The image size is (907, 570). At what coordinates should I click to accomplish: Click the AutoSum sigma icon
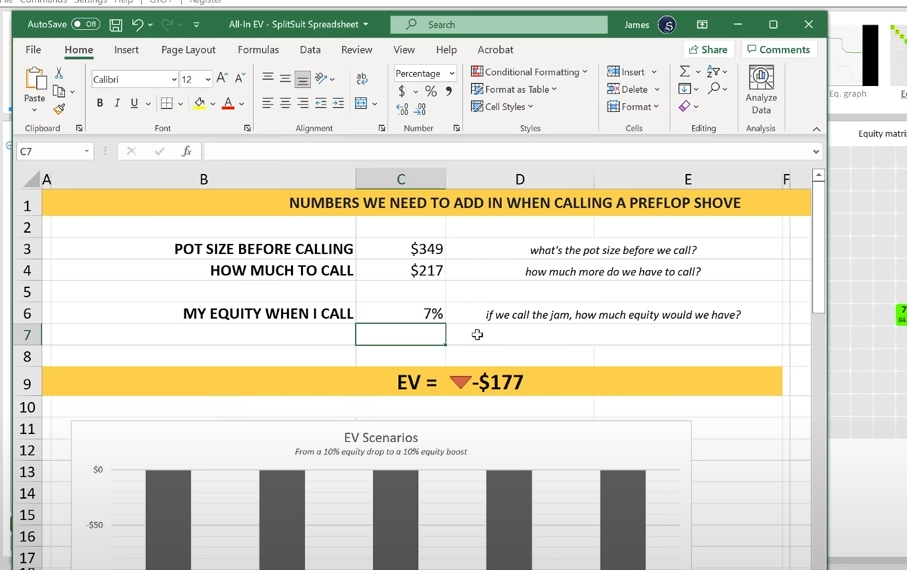coord(684,72)
